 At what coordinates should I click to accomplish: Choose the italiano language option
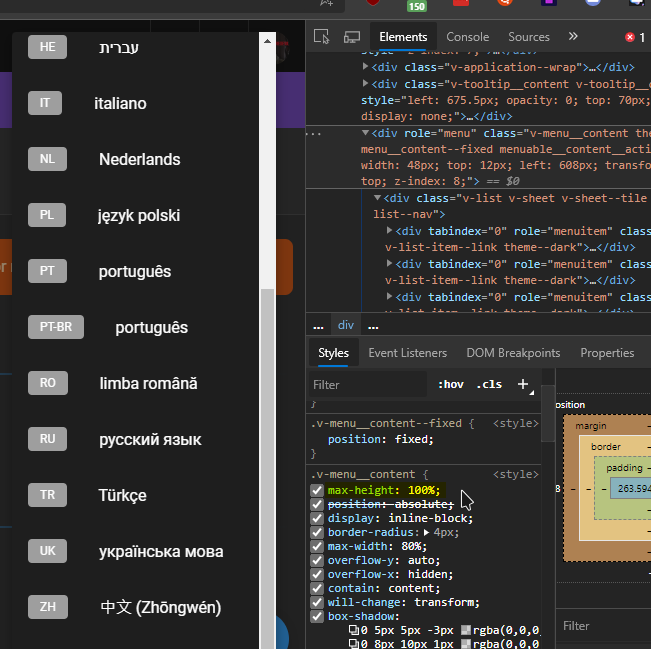[x=120, y=103]
